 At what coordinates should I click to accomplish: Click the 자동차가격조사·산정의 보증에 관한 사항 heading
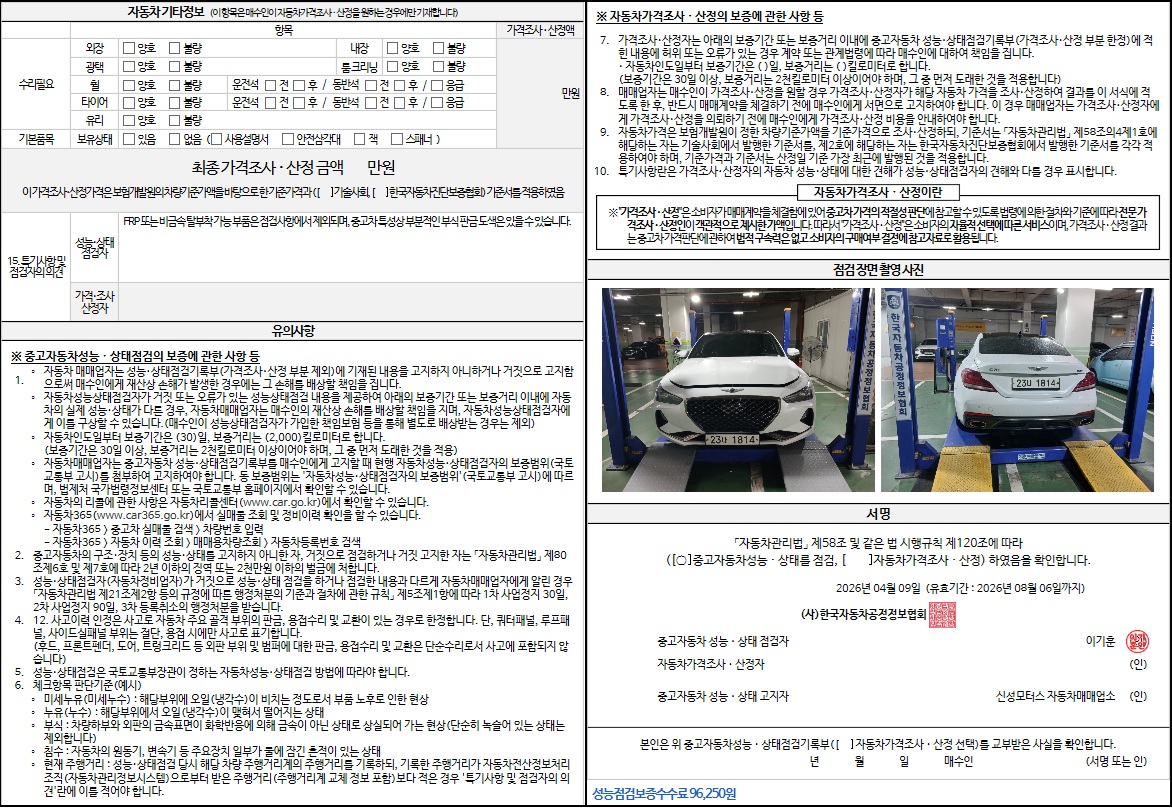[x=709, y=16]
